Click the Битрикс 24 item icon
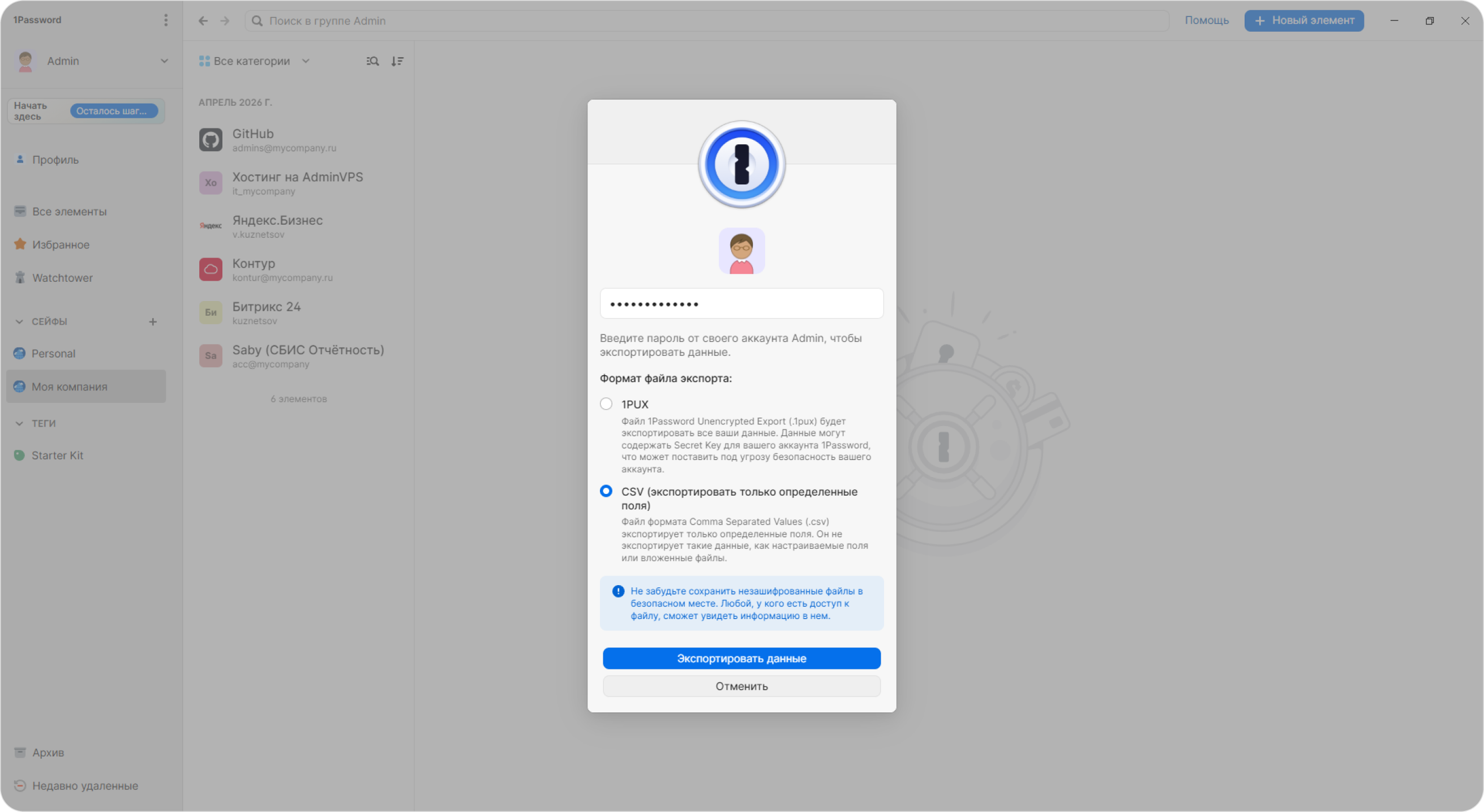Screen dimensions: 1484x812 pos(211,312)
